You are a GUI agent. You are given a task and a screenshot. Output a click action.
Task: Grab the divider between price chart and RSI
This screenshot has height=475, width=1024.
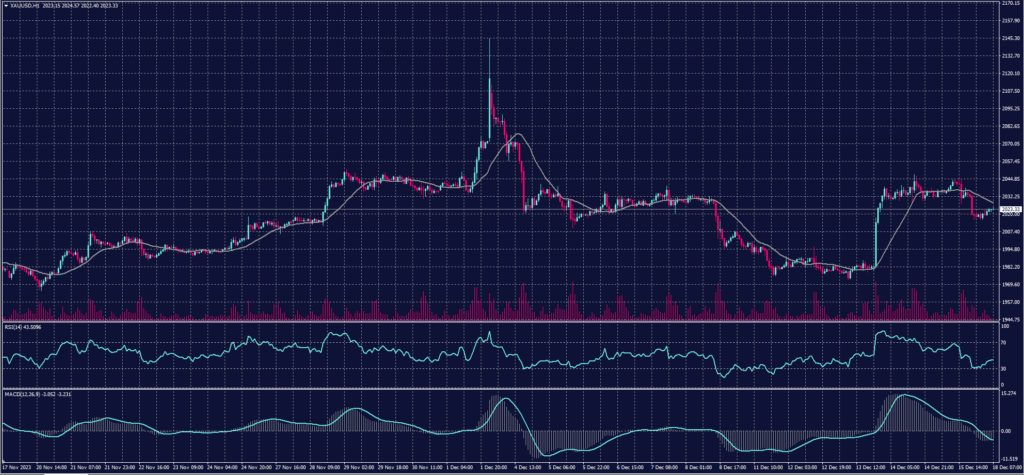tap(500, 322)
